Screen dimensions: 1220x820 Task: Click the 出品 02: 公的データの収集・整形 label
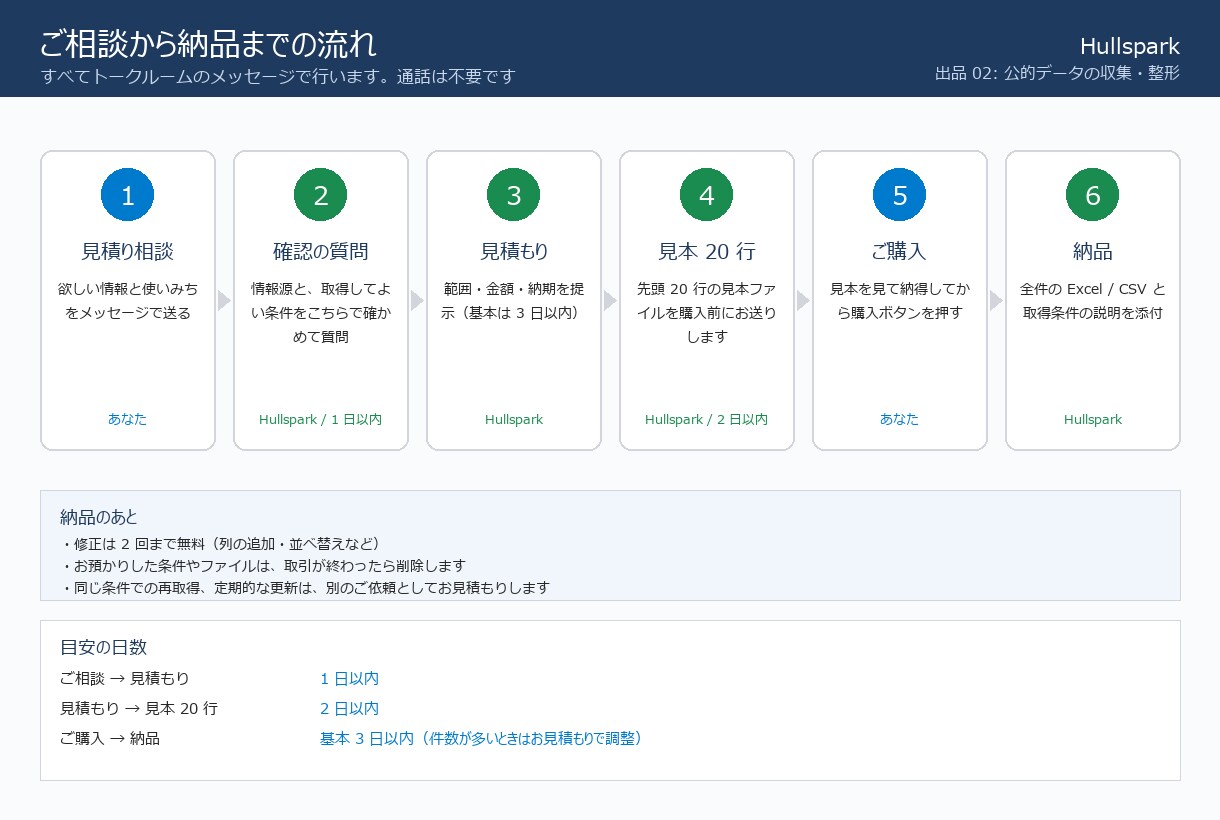point(1058,73)
